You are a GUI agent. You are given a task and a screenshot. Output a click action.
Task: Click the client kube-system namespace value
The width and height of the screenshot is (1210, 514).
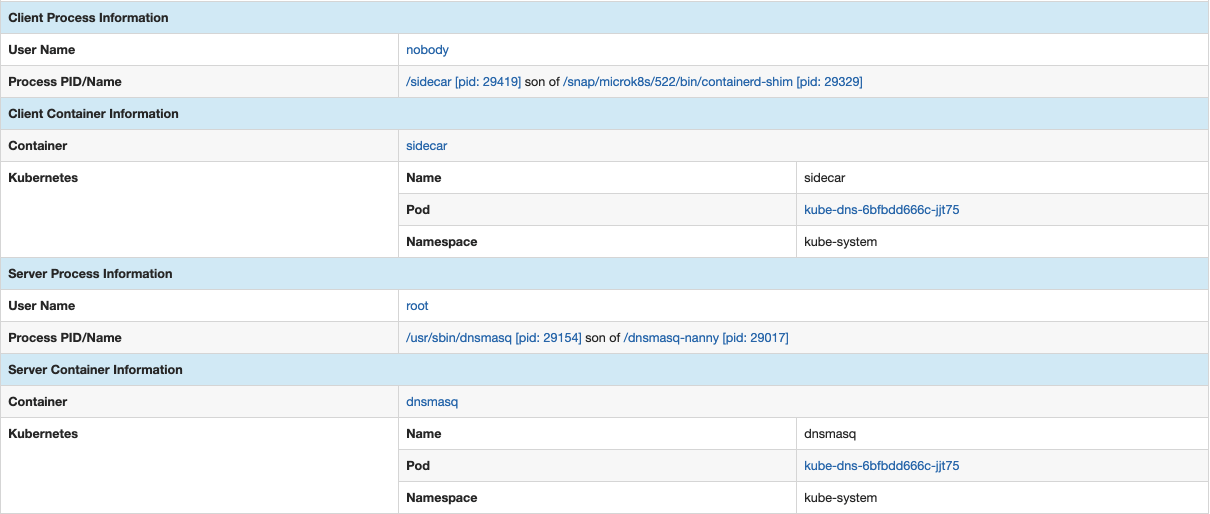[x=841, y=241]
